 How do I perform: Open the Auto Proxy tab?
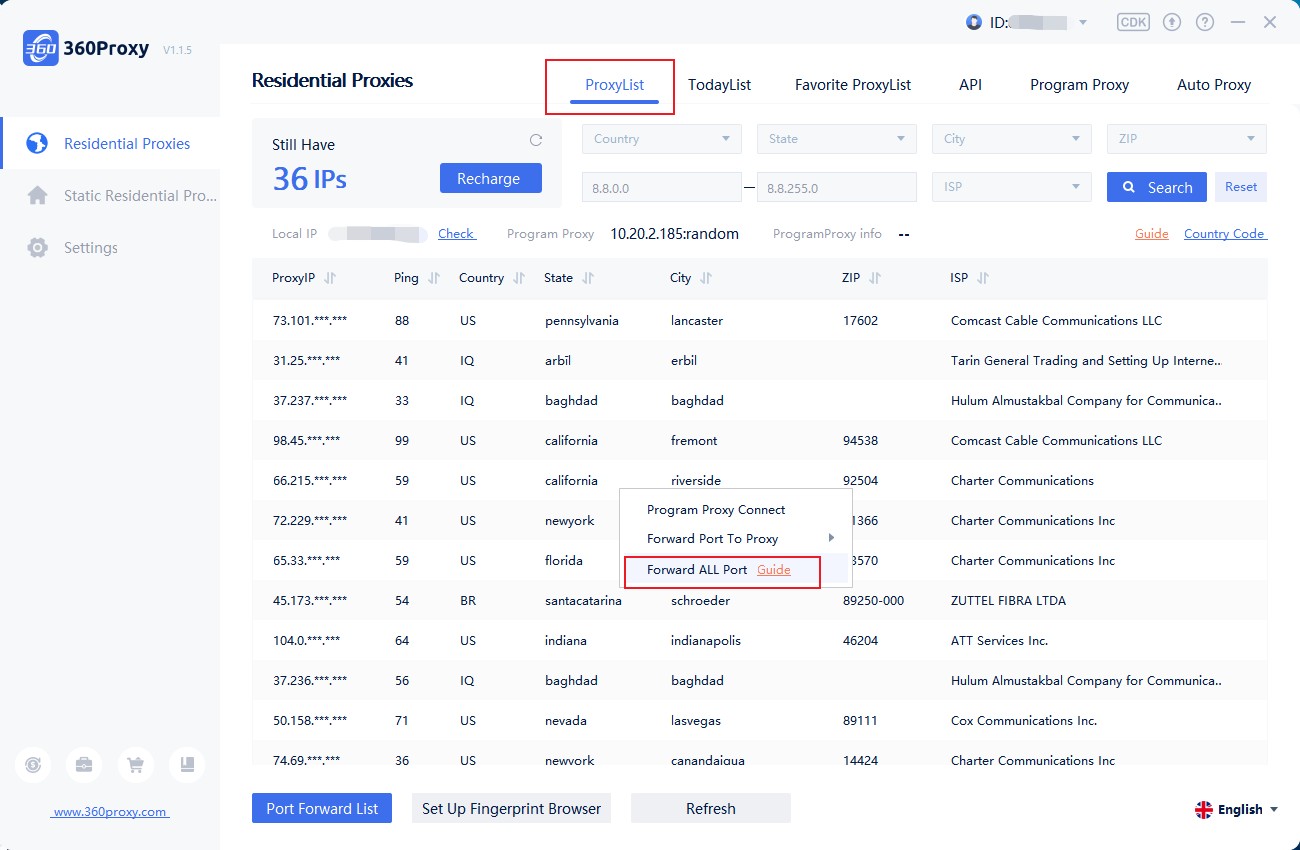[1214, 85]
